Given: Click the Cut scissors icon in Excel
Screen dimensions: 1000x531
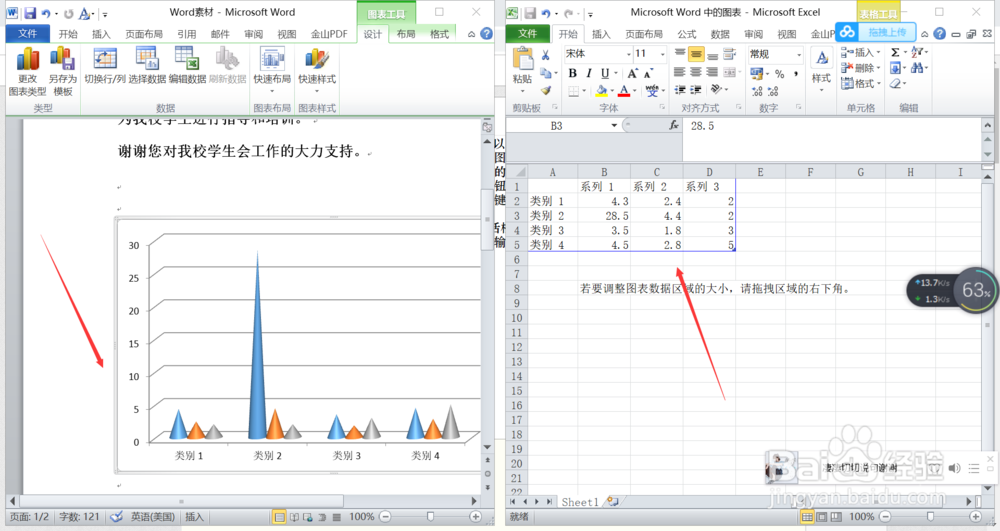Looking at the screenshot, I should (546, 55).
